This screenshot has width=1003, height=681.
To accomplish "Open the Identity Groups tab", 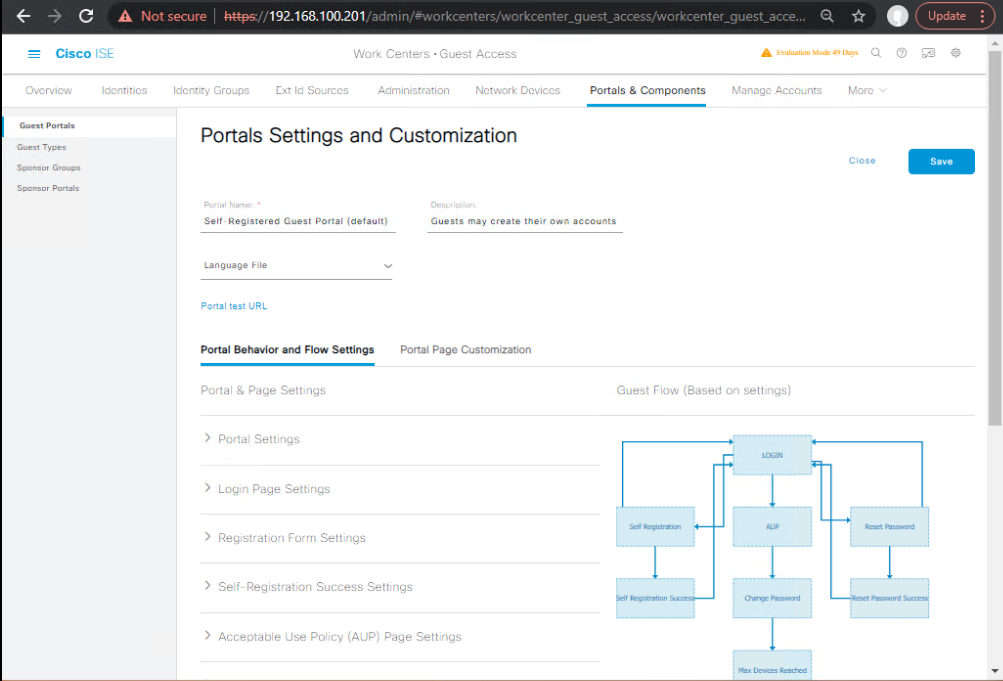I will (x=211, y=91).
